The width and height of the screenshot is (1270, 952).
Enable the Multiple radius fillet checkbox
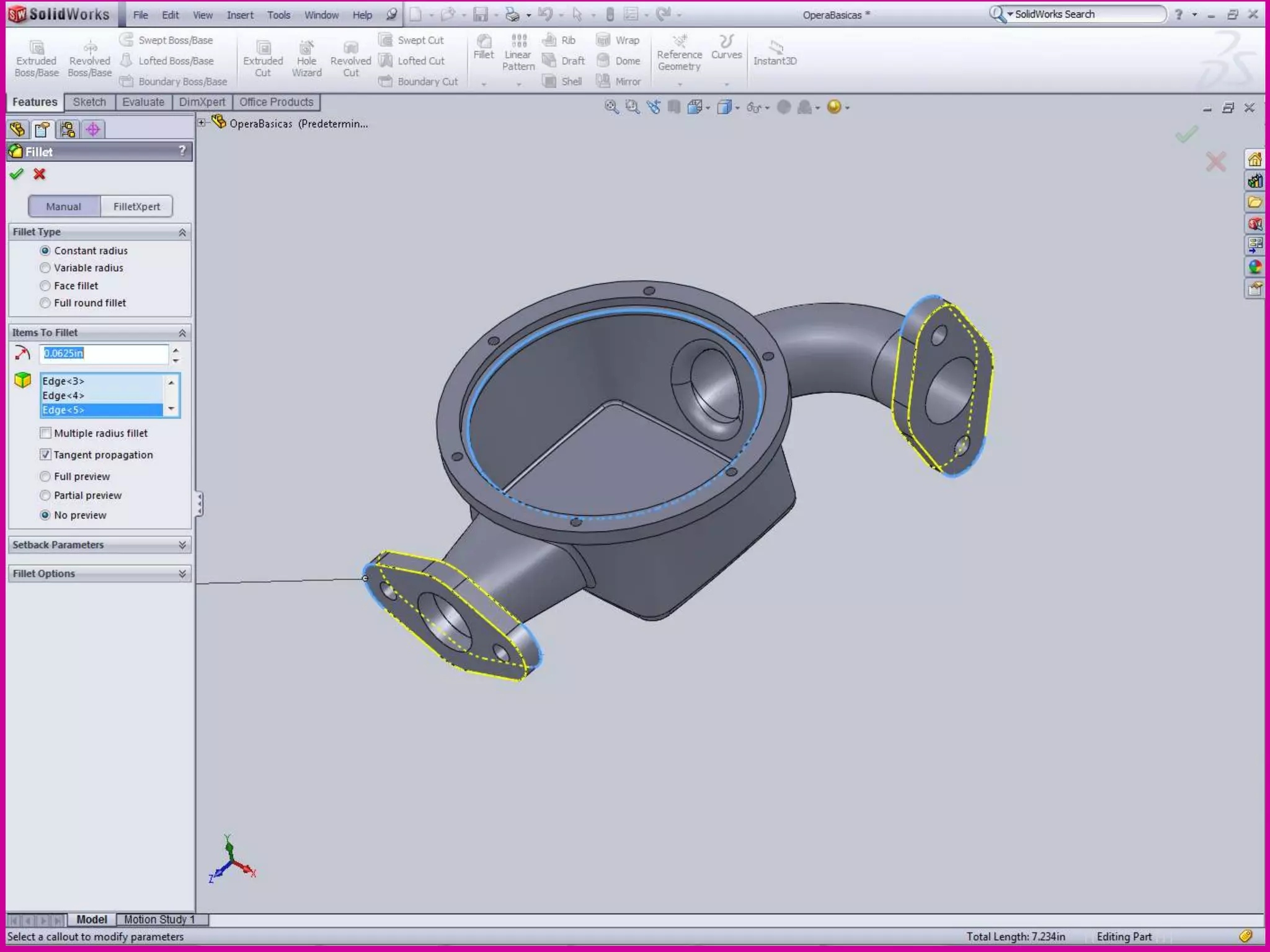(x=45, y=433)
